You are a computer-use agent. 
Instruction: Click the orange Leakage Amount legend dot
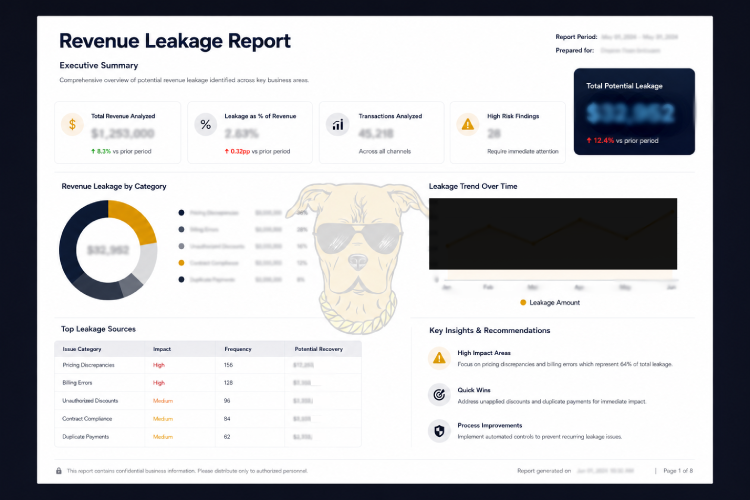click(523, 302)
